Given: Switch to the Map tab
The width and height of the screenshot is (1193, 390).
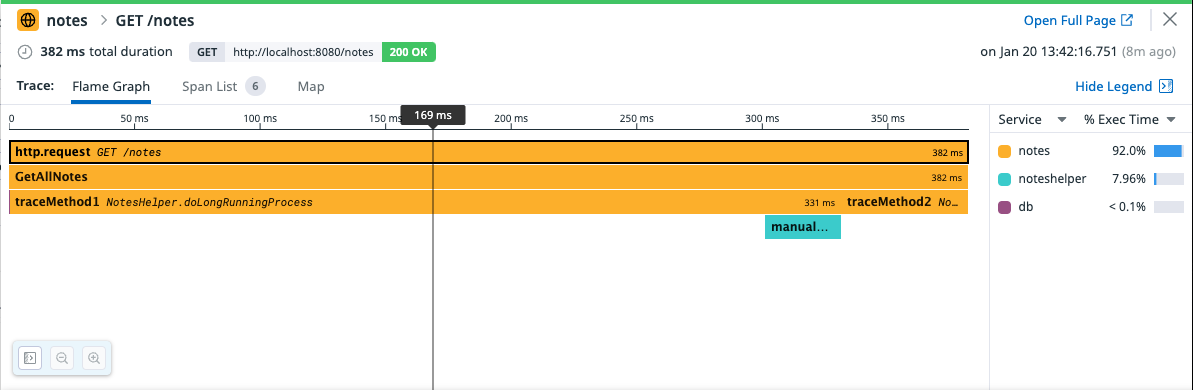Looking at the screenshot, I should (311, 87).
